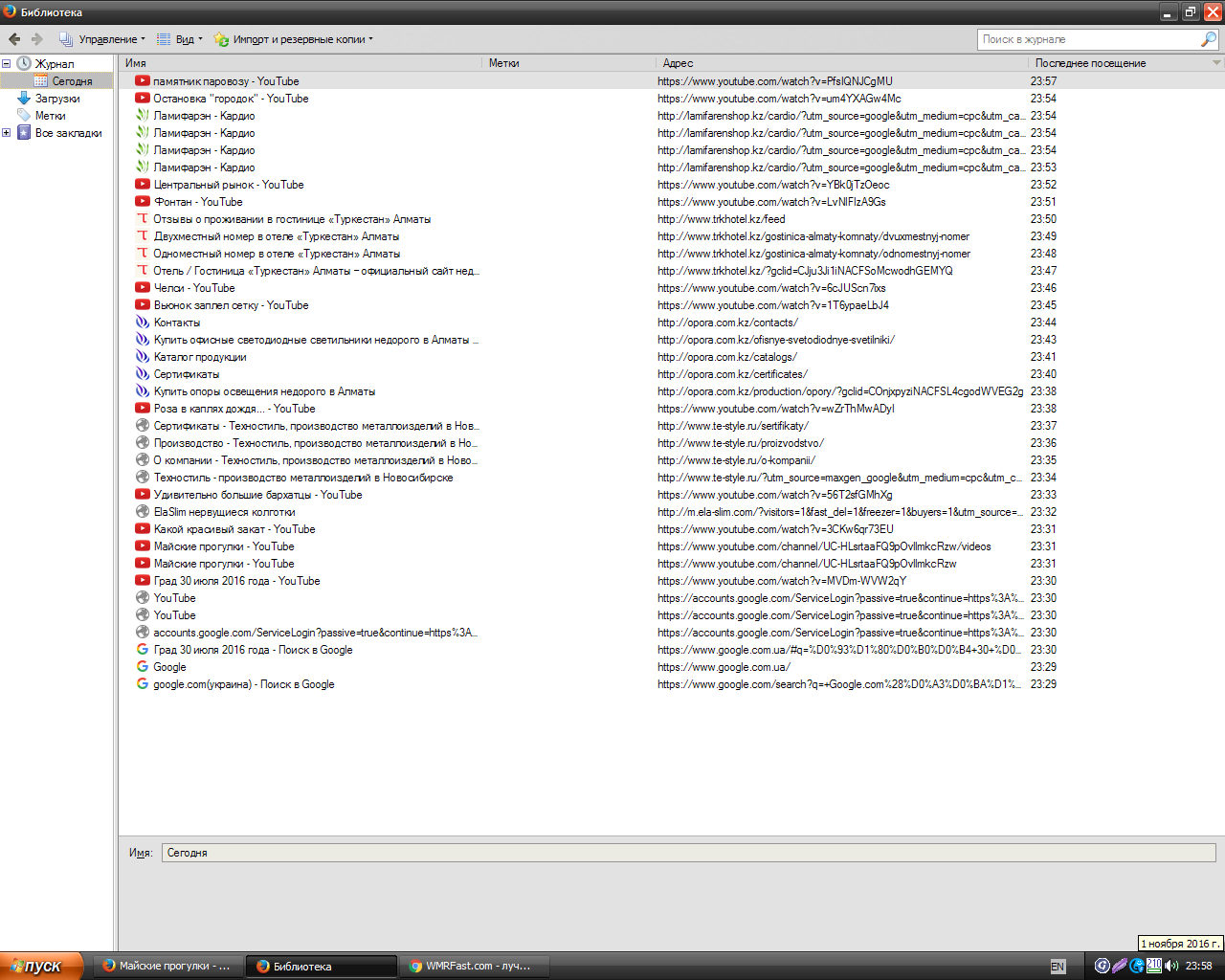Image resolution: width=1225 pixels, height=980 pixels.
Task: Open the Вид menu
Action: 179,39
